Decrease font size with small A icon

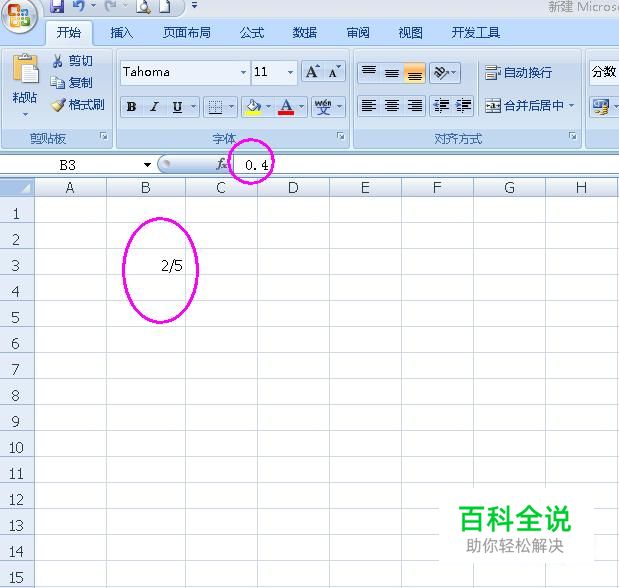pyautogui.click(x=334, y=72)
